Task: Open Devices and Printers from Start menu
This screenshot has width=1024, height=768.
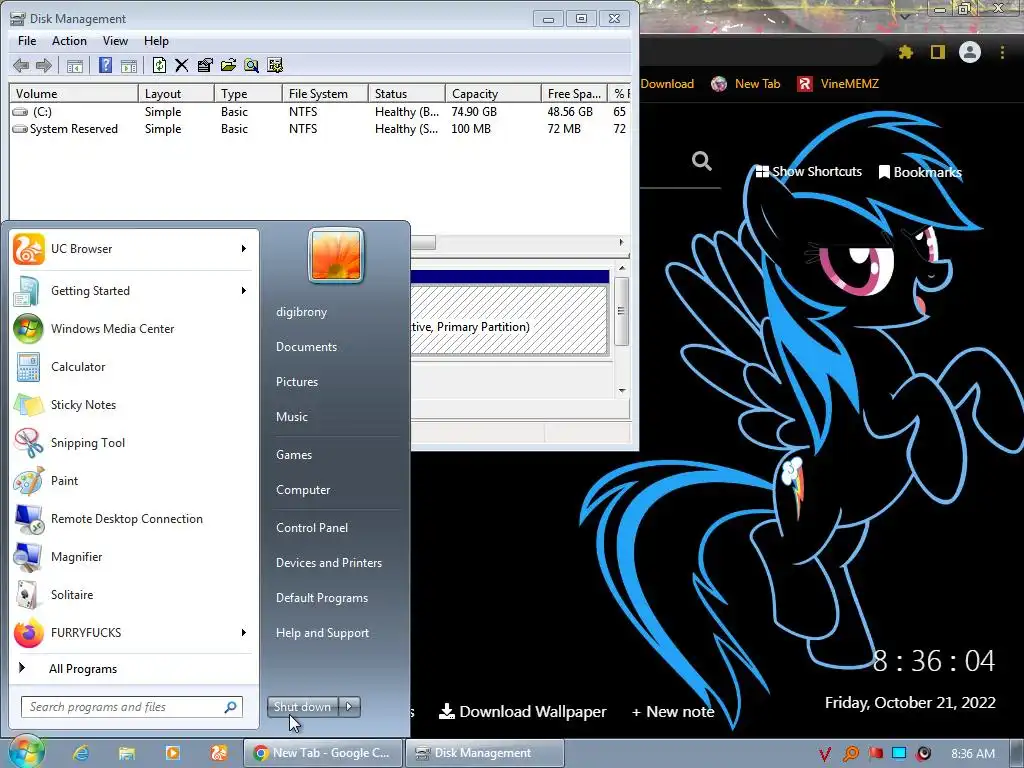Action: 328,563
